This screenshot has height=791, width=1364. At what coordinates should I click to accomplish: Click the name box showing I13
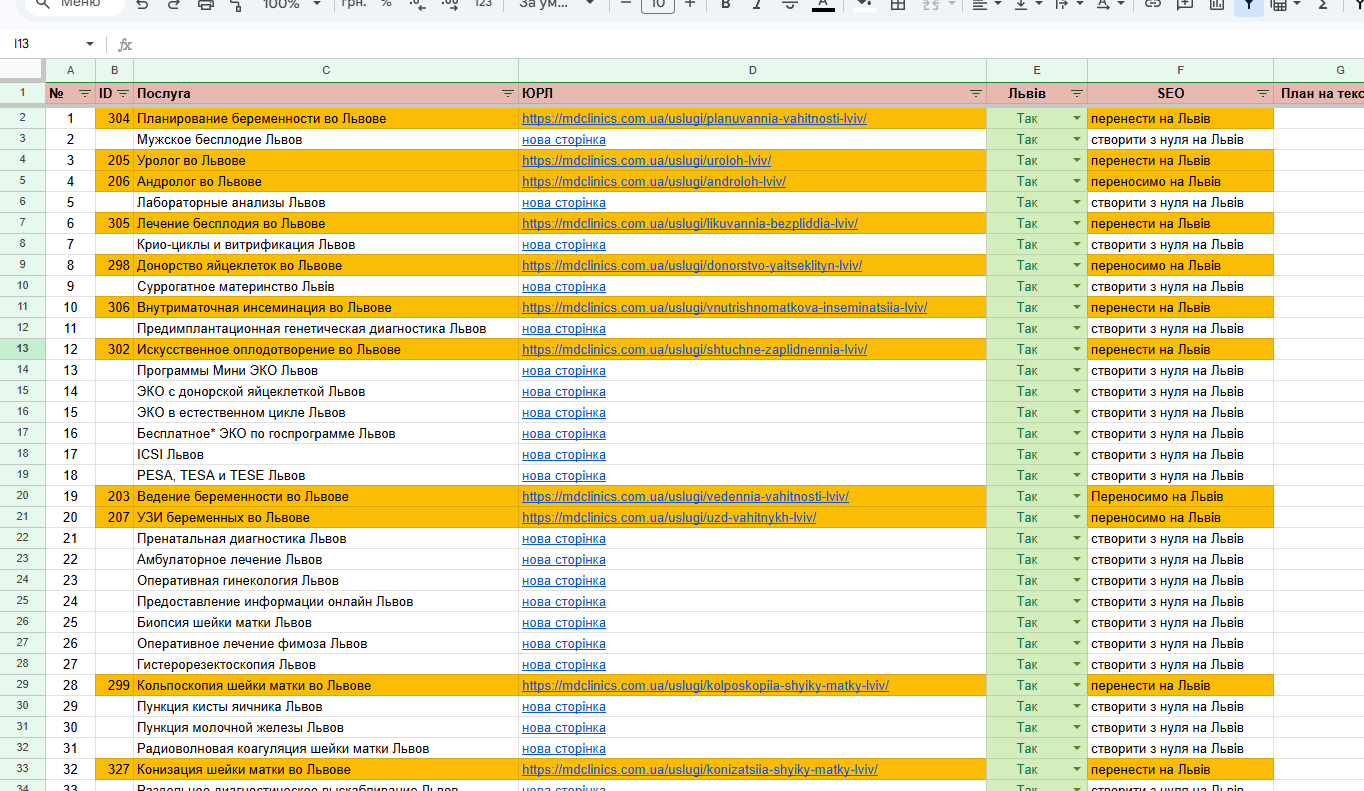[54, 44]
